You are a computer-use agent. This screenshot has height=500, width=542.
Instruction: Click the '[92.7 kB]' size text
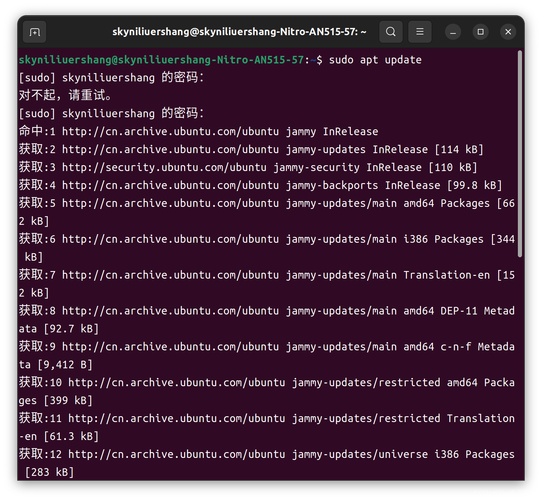click(x=71, y=329)
